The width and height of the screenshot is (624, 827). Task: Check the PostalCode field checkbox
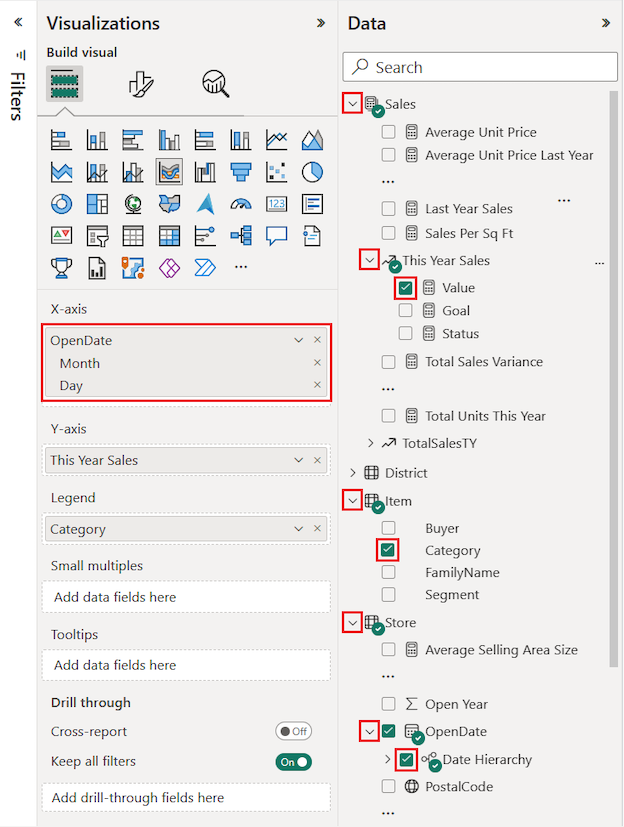click(x=388, y=786)
